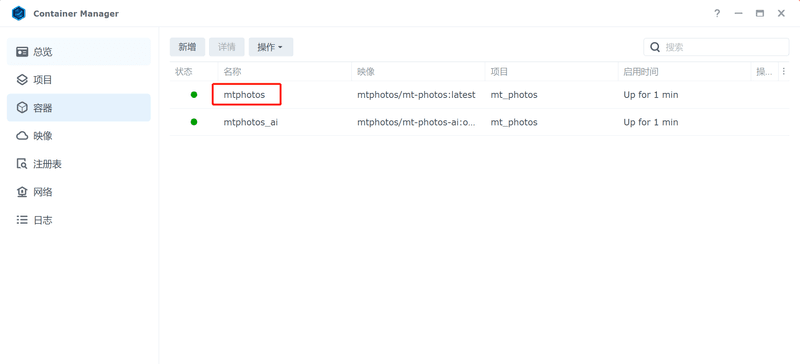800x364 pixels.
Task: Open the 总览 overview icon in sidebar
Action: tap(22, 52)
